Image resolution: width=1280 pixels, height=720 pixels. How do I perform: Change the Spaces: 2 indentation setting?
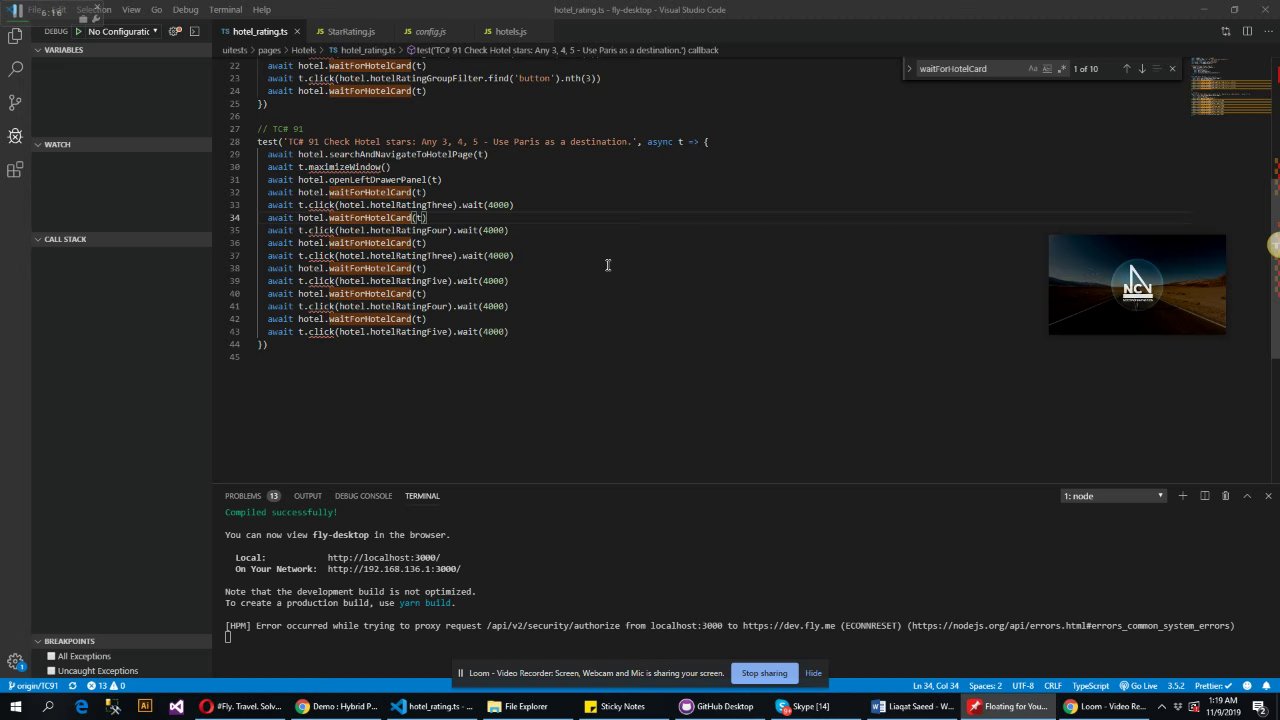(985, 686)
